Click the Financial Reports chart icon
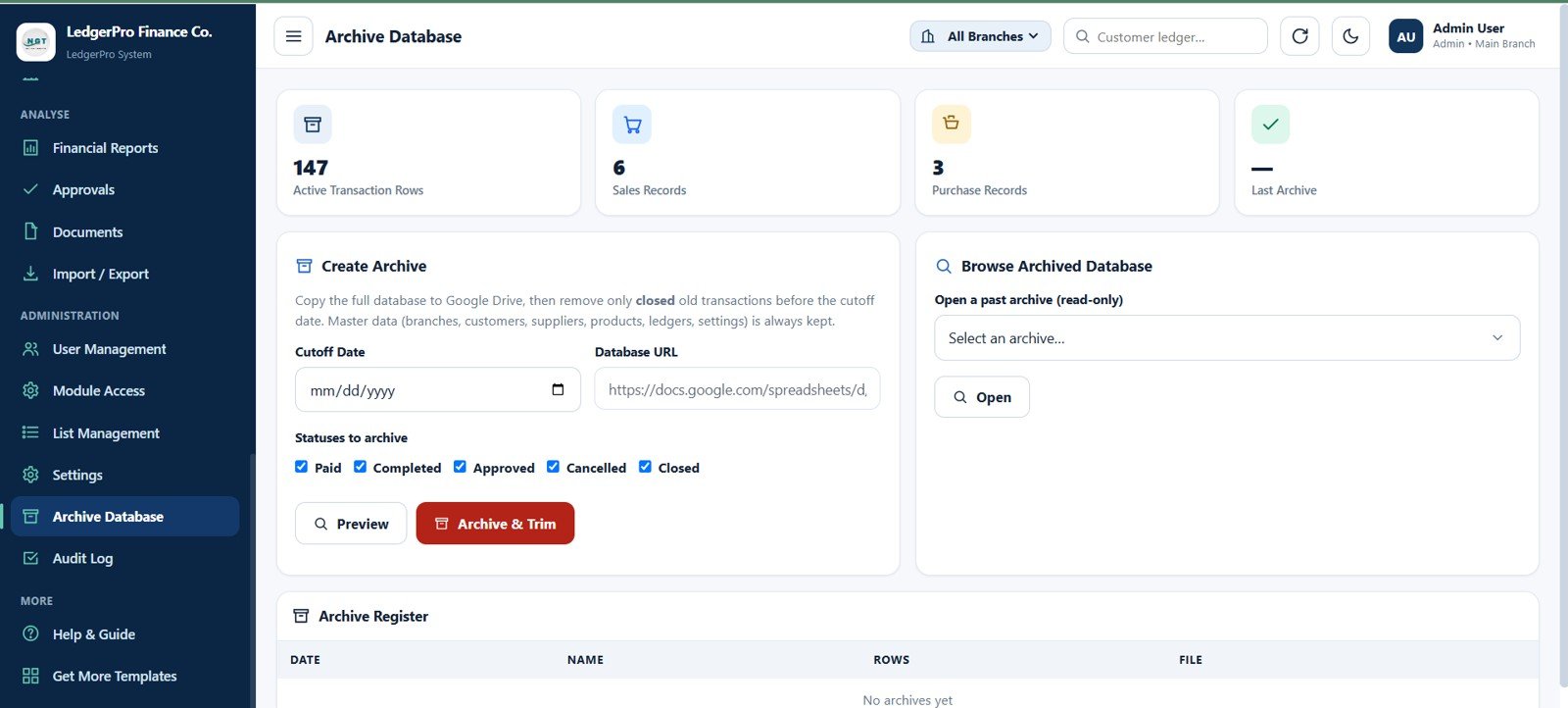 [x=30, y=148]
